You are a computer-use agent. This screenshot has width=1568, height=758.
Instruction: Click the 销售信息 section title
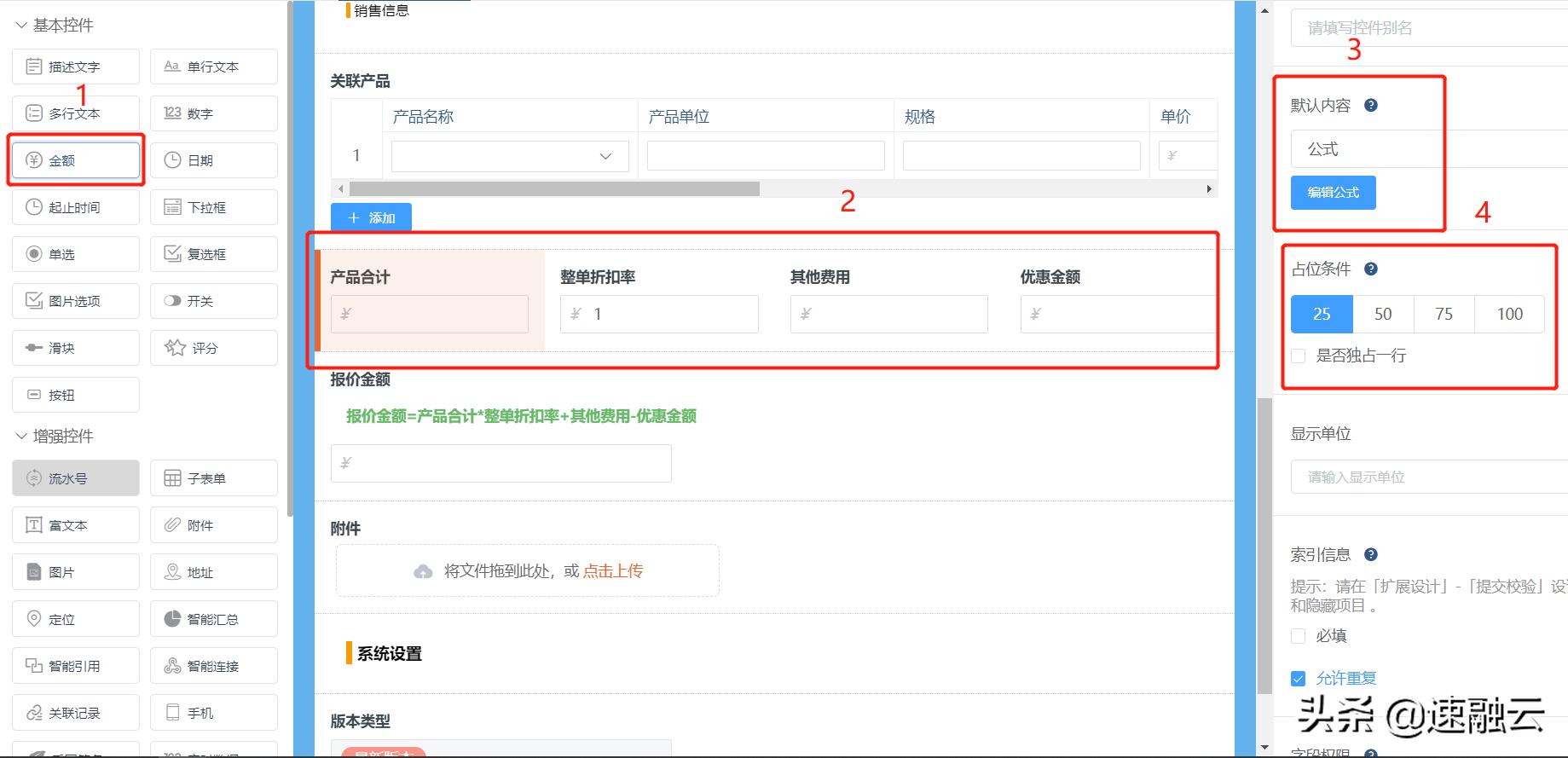tap(382, 10)
